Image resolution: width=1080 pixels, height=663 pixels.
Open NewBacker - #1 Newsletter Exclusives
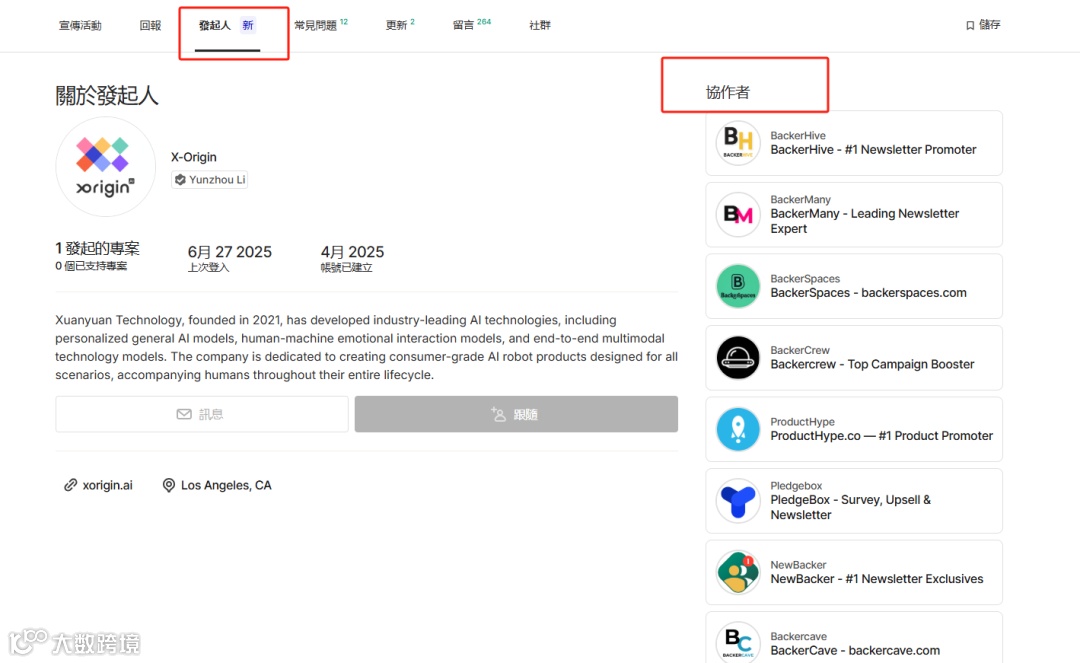point(877,579)
